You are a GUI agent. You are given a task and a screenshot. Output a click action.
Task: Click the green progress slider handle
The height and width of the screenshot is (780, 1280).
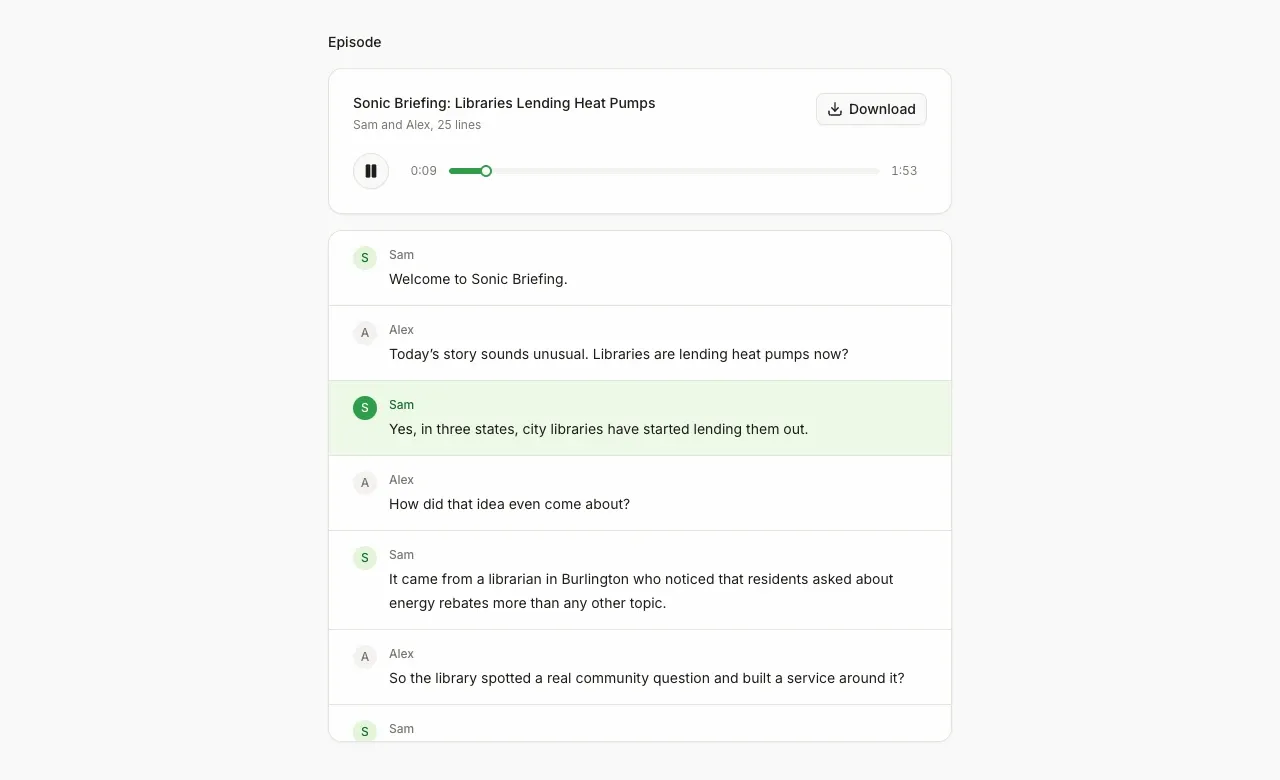[486, 171]
